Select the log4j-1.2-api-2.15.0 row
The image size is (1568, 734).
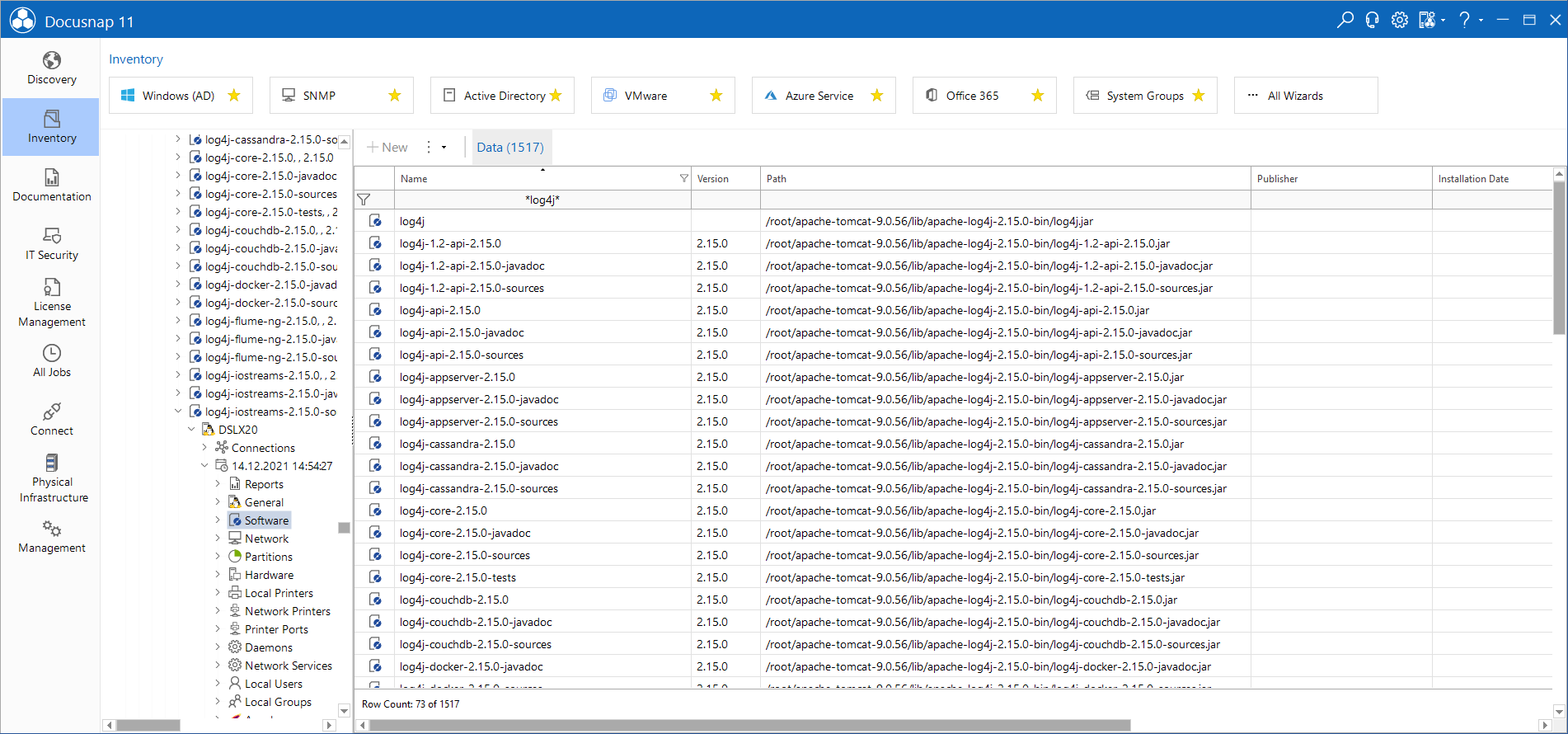pos(952,243)
